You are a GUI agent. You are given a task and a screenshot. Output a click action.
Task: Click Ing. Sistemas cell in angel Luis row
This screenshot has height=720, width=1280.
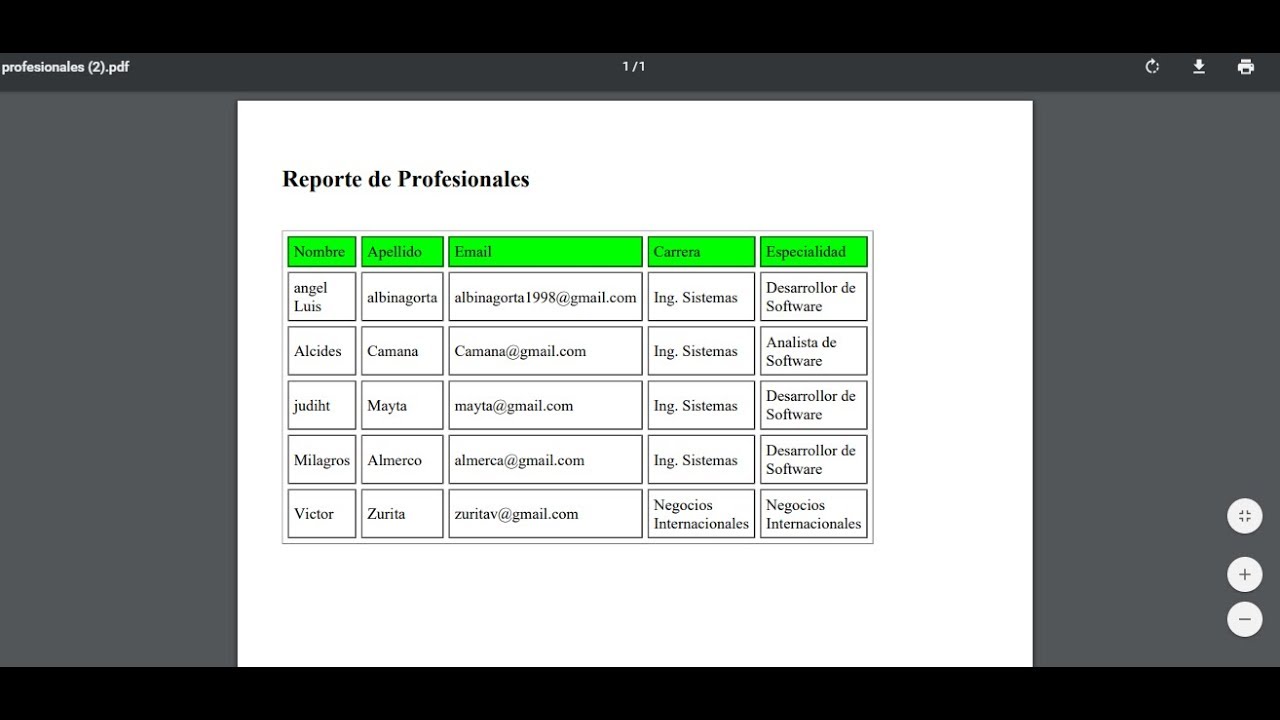[701, 297]
